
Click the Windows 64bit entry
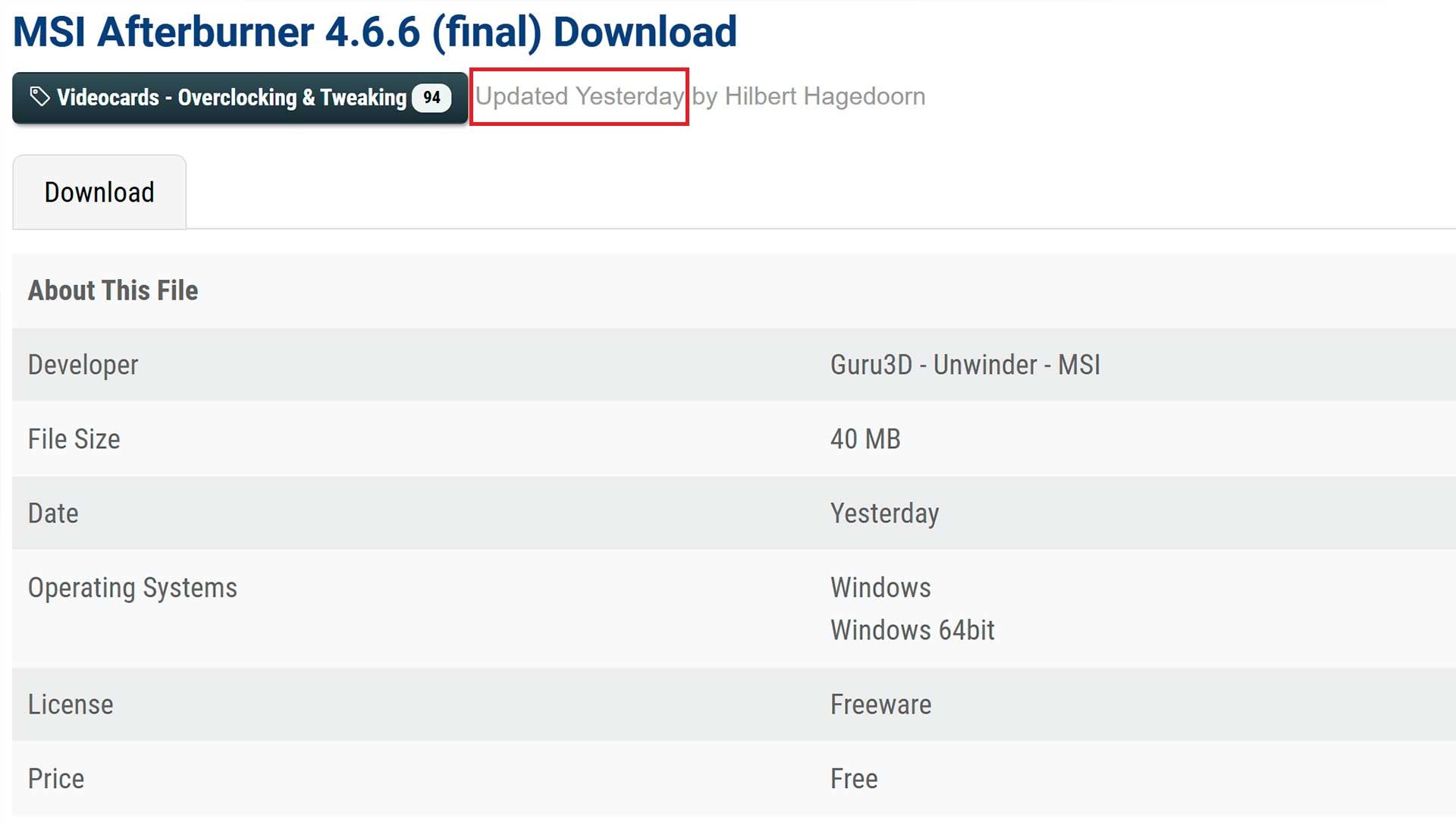(x=912, y=630)
